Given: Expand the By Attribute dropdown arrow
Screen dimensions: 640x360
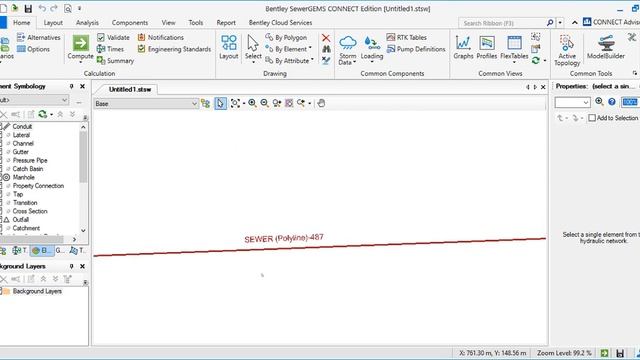Looking at the screenshot, I should [x=313, y=60].
